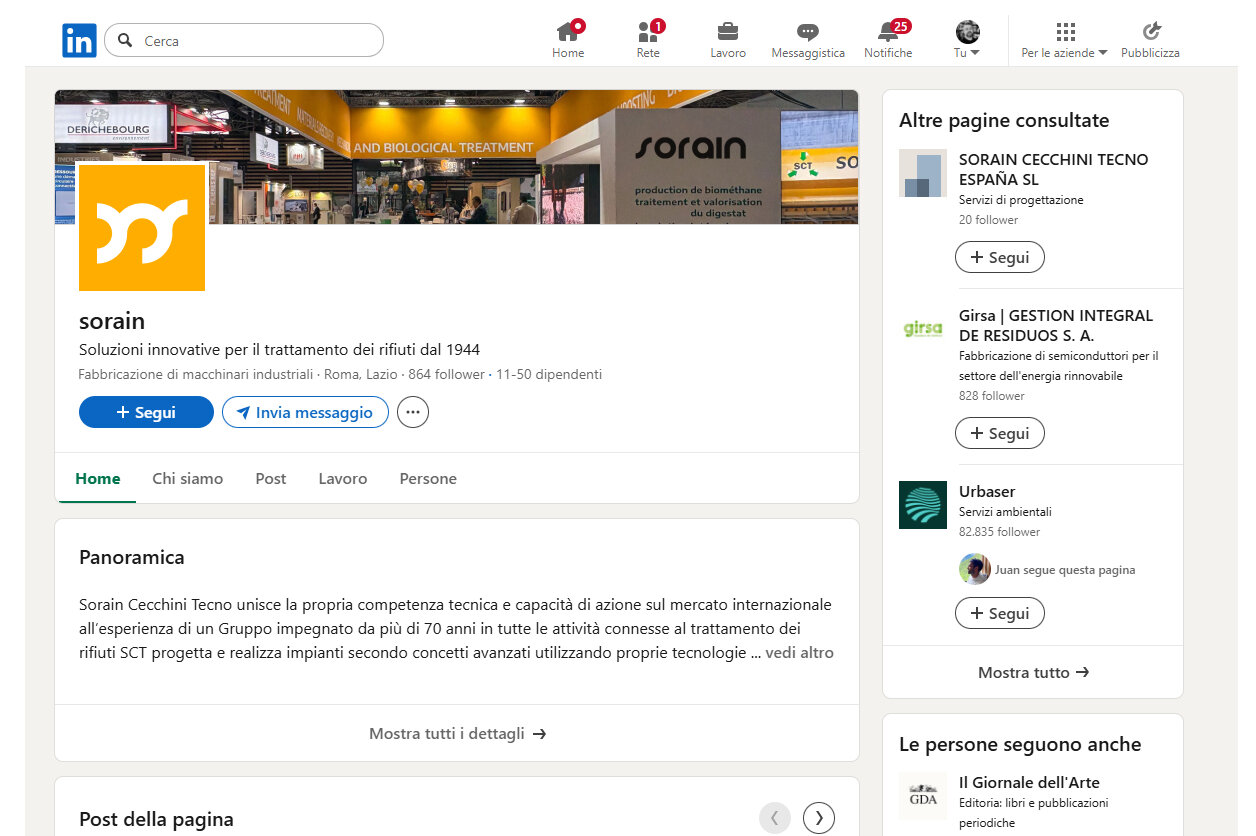
Task: Switch to the Chi siamo tab
Action: [x=188, y=478]
